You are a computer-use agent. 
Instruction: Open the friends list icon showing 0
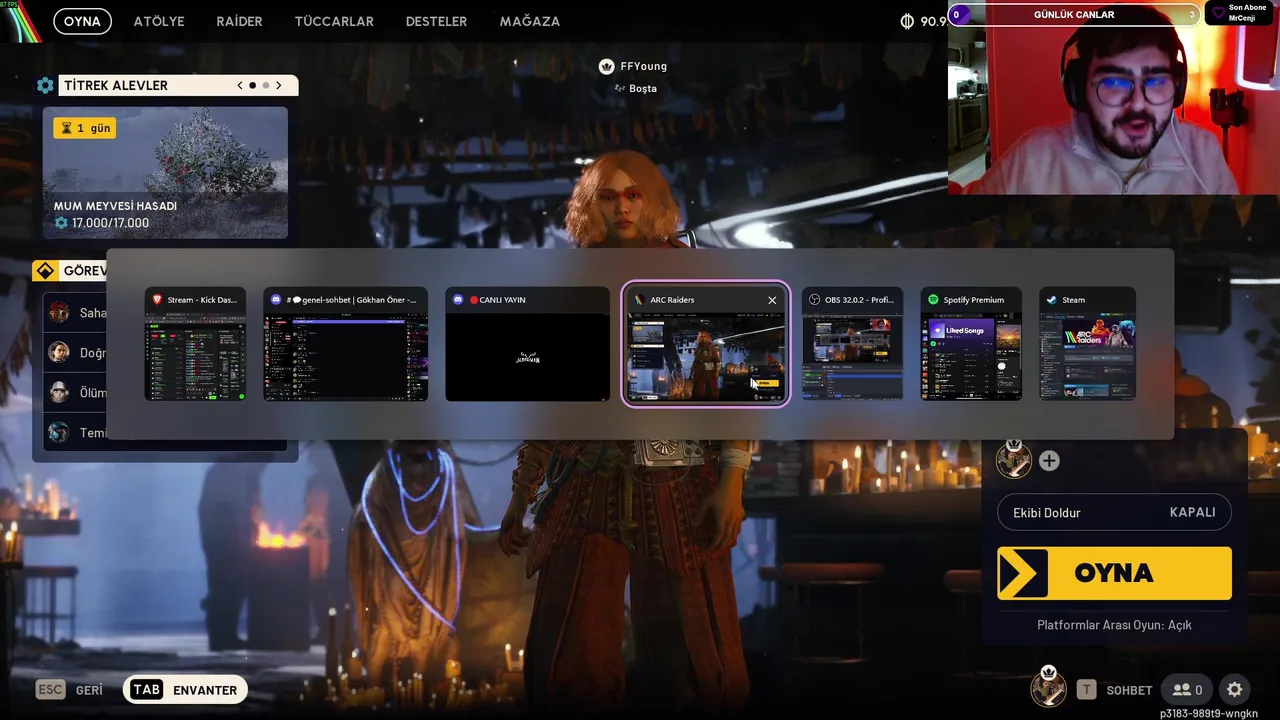(1187, 690)
